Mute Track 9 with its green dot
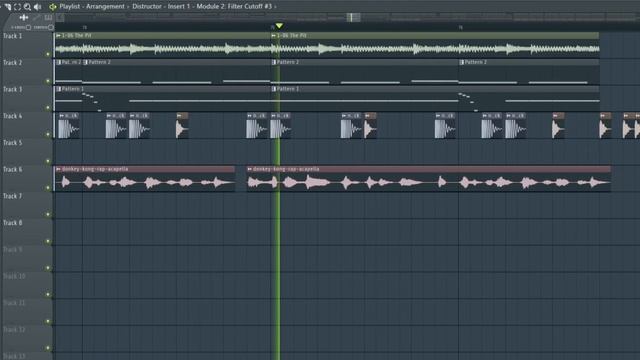Viewport: 640px width, 360px height. 48,268
